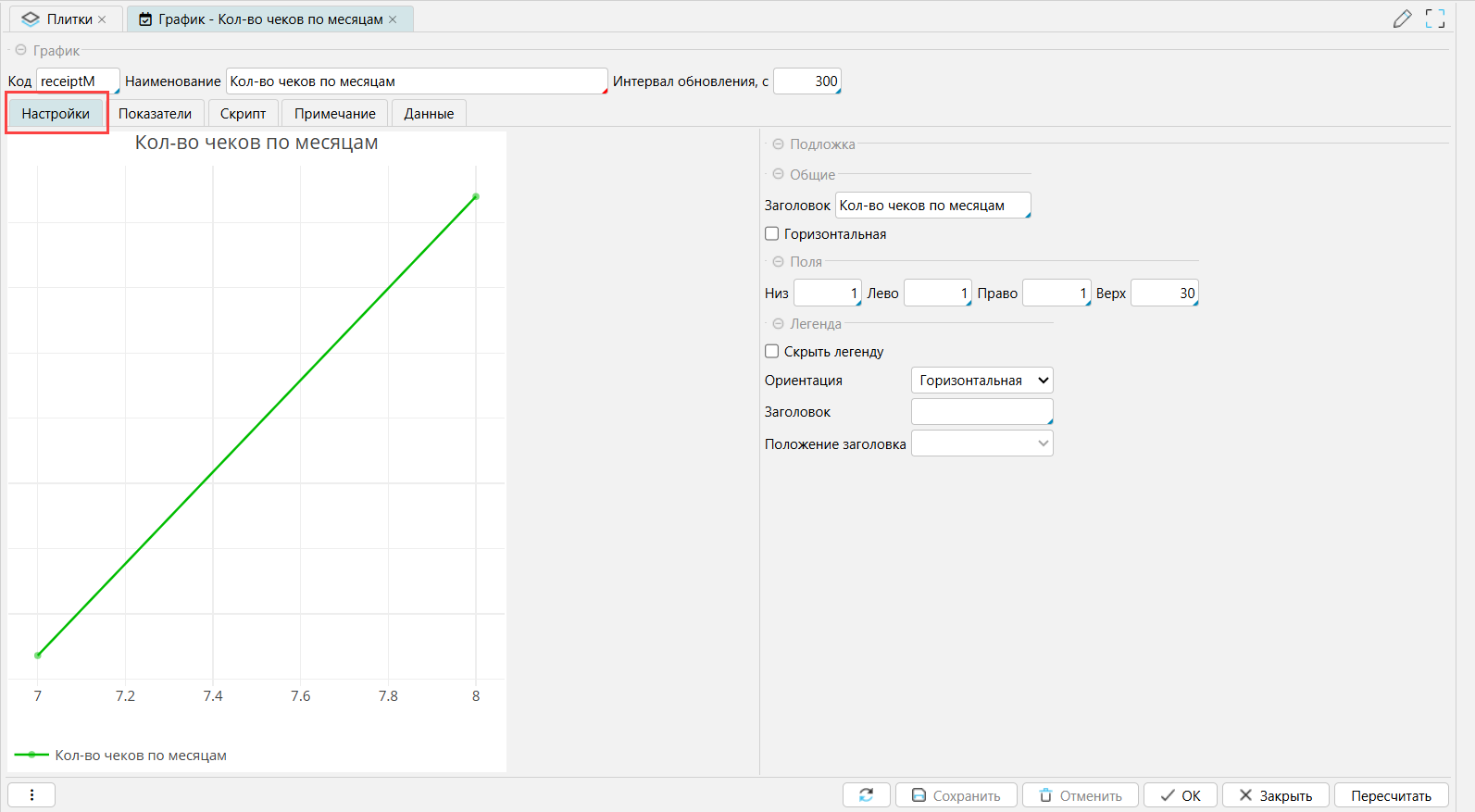Click the Интервал обновления input field
Viewport: 1475px width, 812px height.
tap(806, 81)
